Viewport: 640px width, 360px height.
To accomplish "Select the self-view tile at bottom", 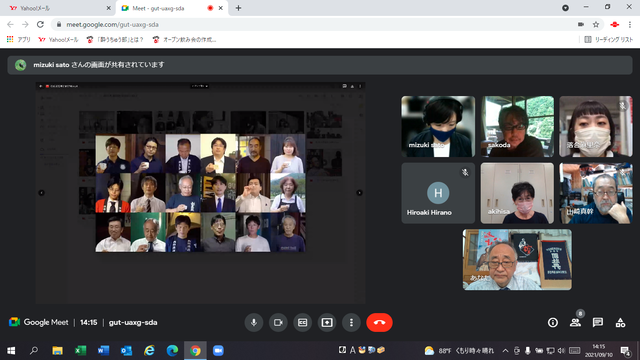I will 517,260.
